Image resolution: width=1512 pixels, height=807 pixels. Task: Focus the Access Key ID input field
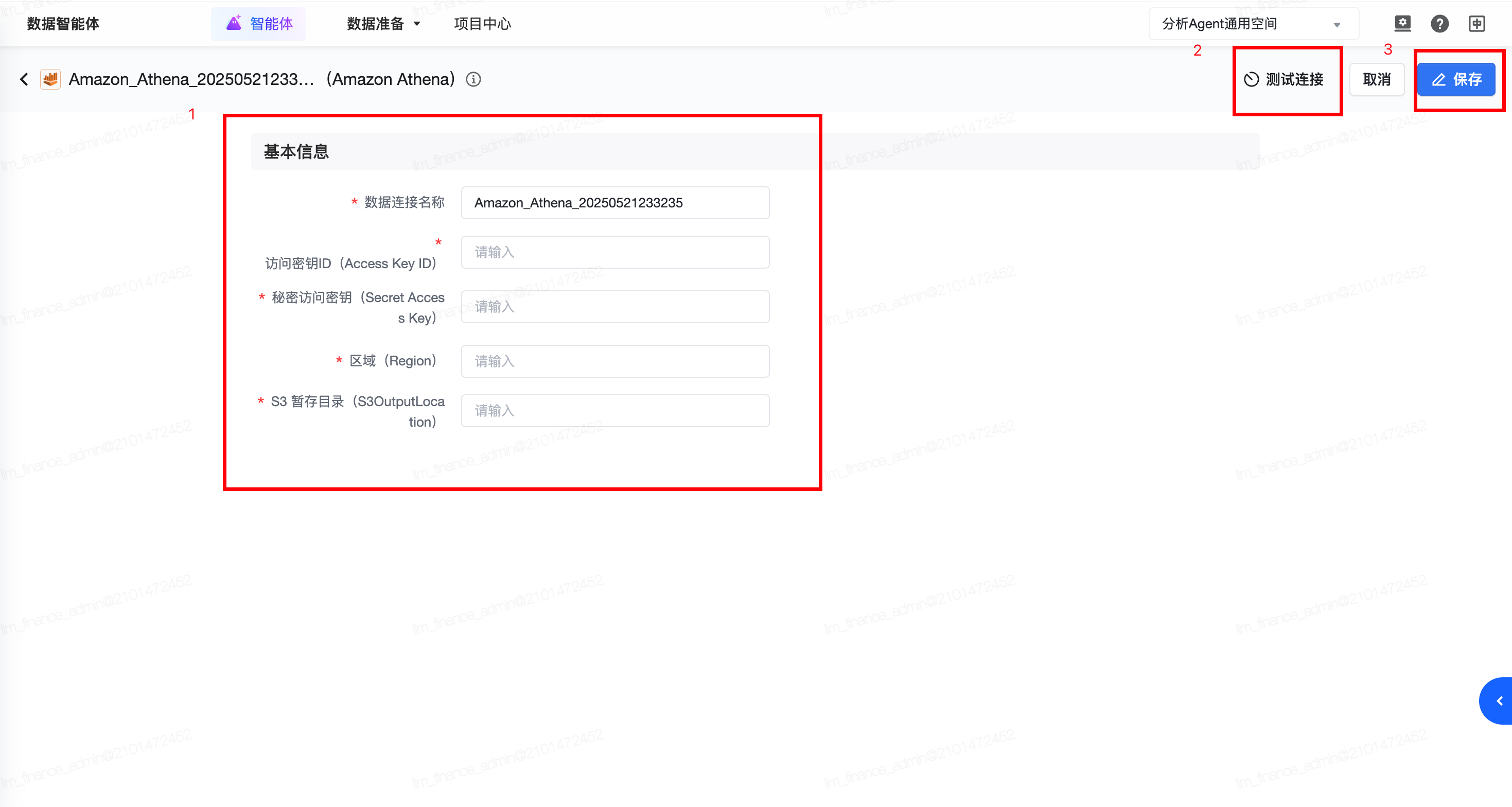[x=615, y=252]
